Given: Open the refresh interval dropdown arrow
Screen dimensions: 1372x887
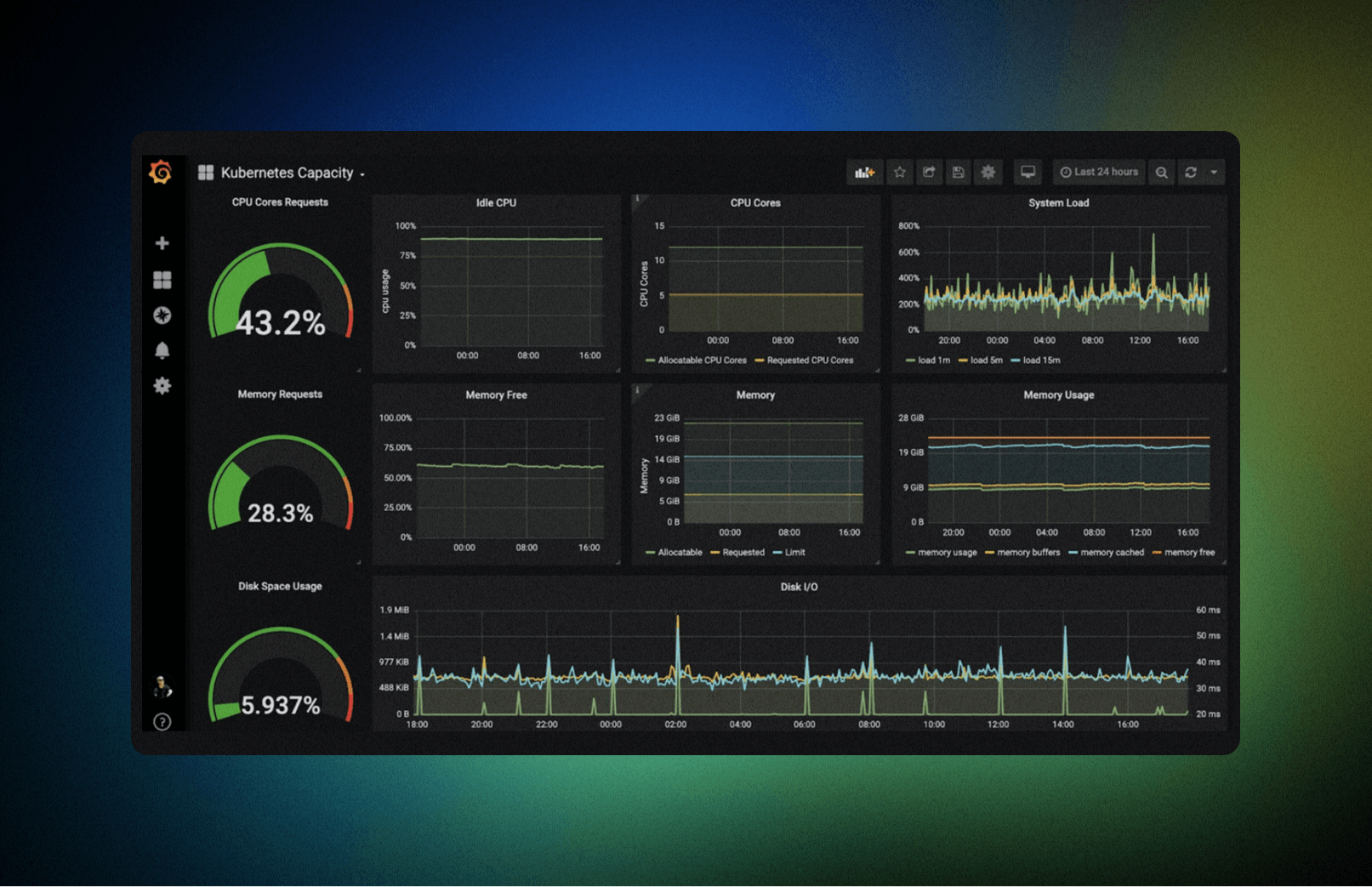Looking at the screenshot, I should [x=1214, y=173].
